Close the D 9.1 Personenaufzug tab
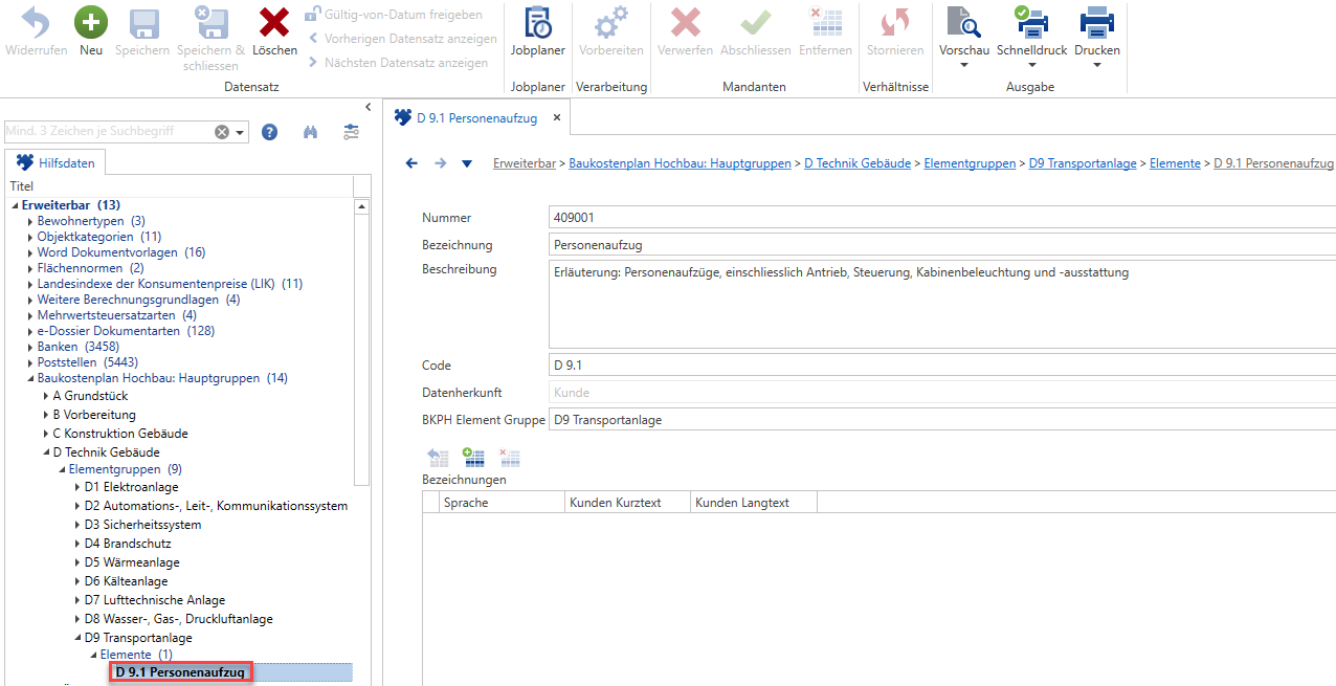Viewport: 1336px width, 686px height. pyautogui.click(x=557, y=118)
